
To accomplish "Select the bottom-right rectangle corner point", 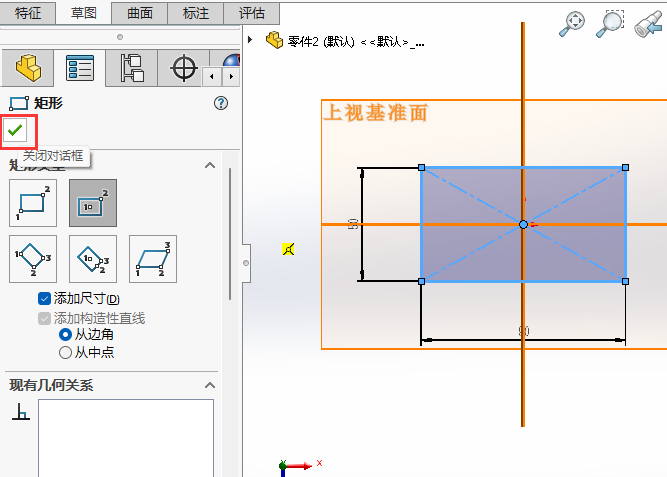I will (625, 281).
